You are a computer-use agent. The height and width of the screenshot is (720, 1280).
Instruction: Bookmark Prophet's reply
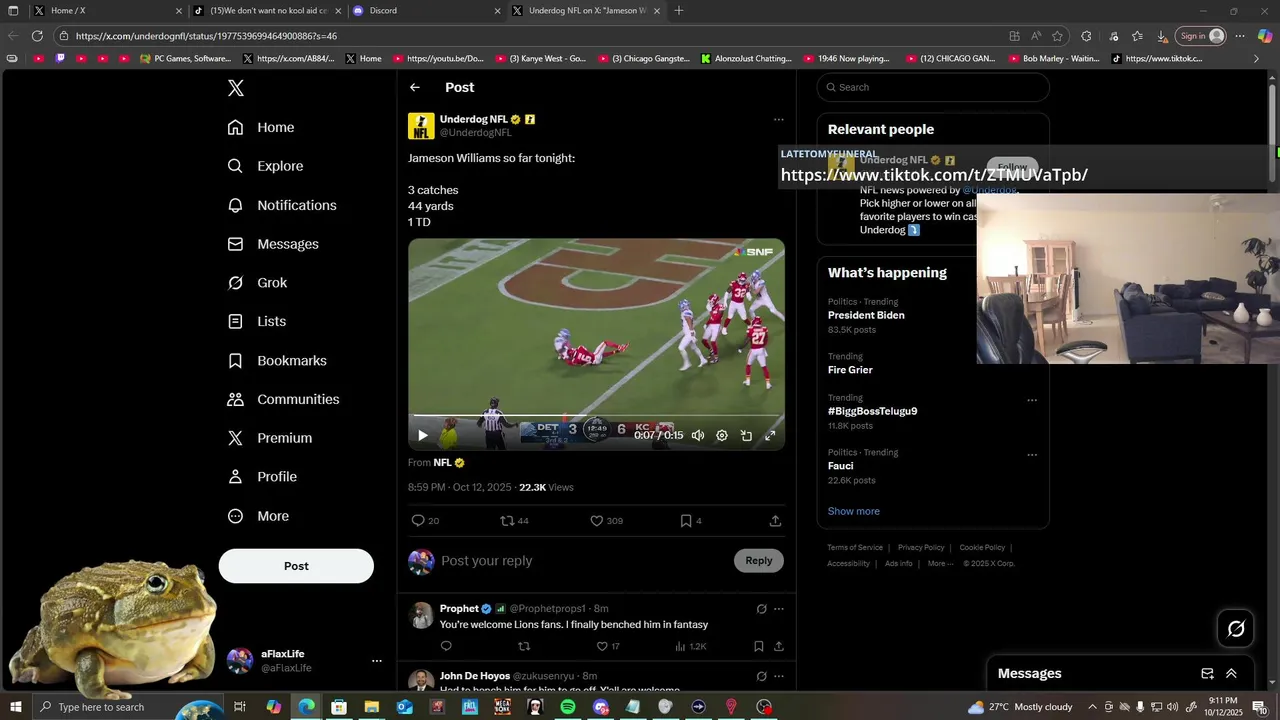tap(759, 647)
